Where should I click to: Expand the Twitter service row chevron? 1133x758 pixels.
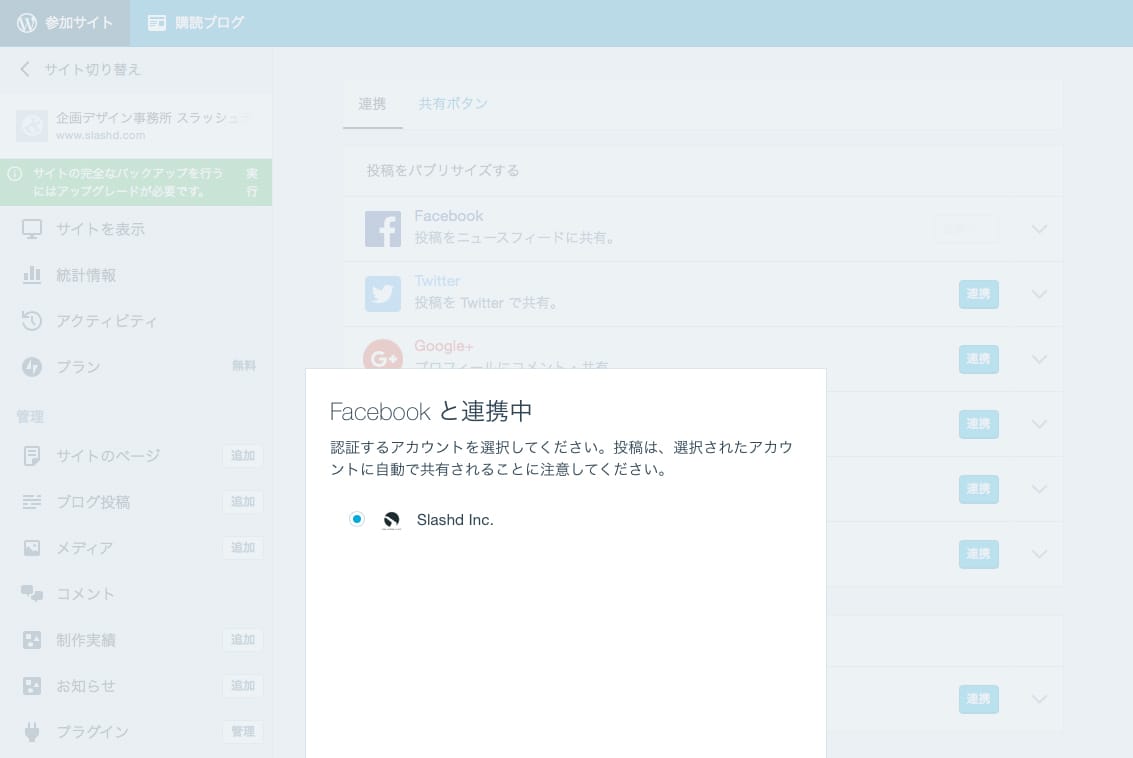[1039, 294]
